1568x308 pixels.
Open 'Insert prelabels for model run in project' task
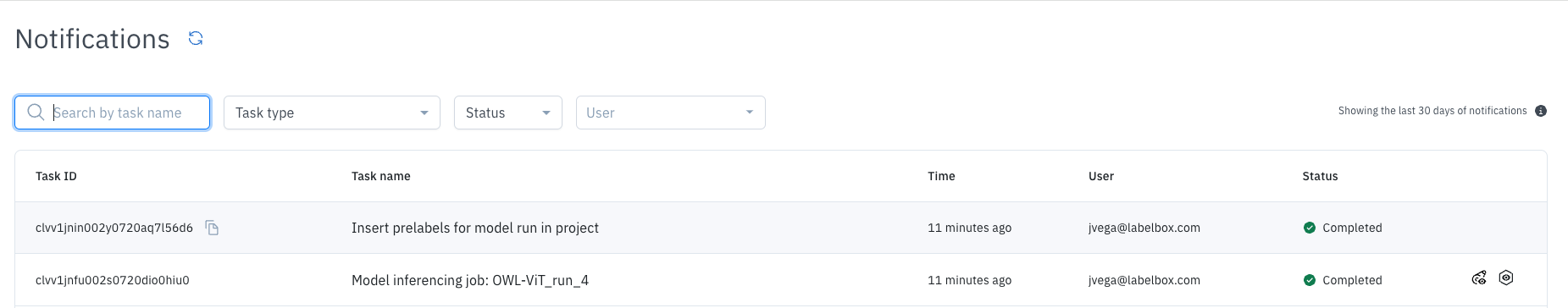coord(475,228)
